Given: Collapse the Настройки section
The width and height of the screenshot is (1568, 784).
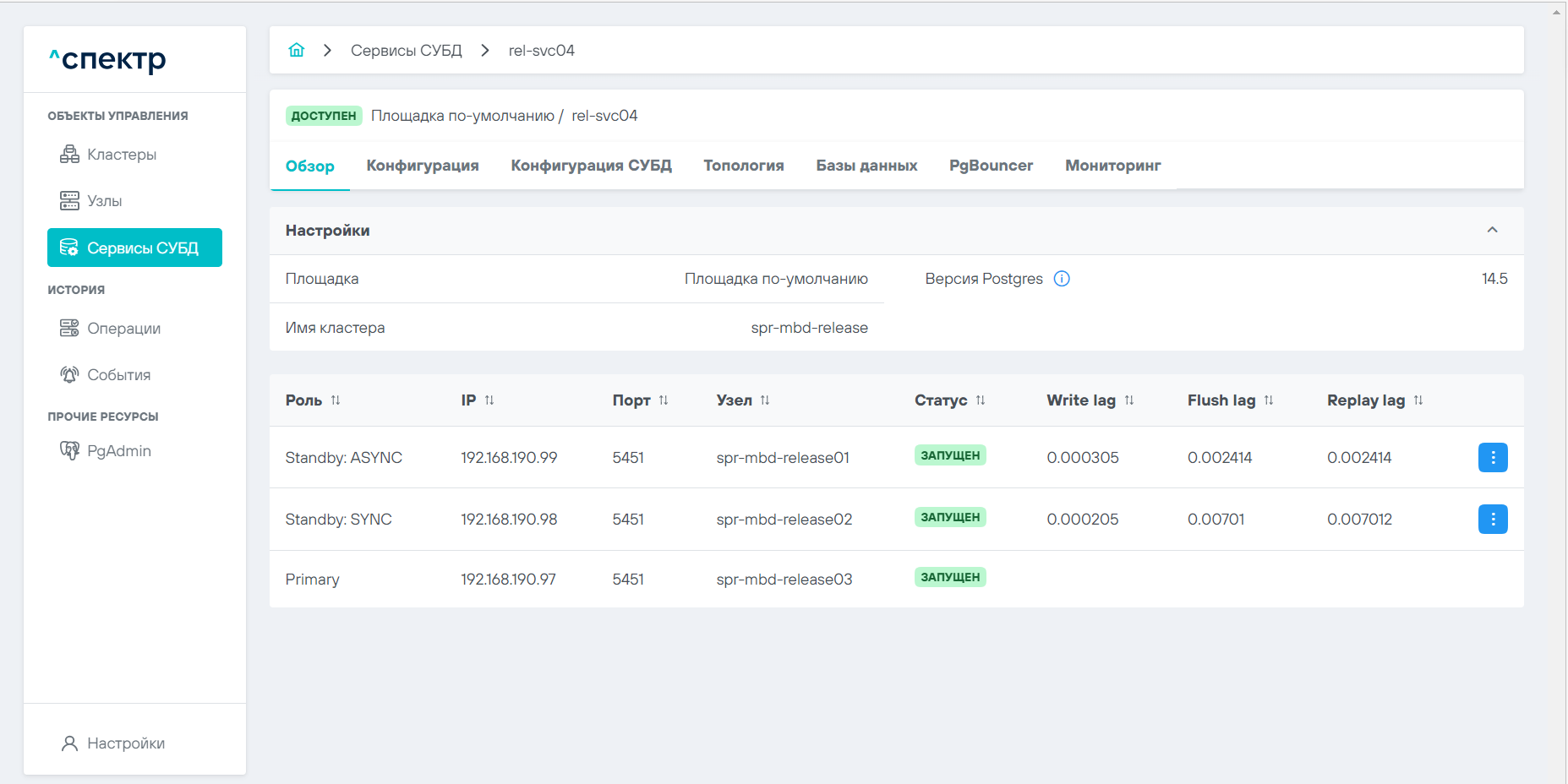Looking at the screenshot, I should tap(1492, 230).
